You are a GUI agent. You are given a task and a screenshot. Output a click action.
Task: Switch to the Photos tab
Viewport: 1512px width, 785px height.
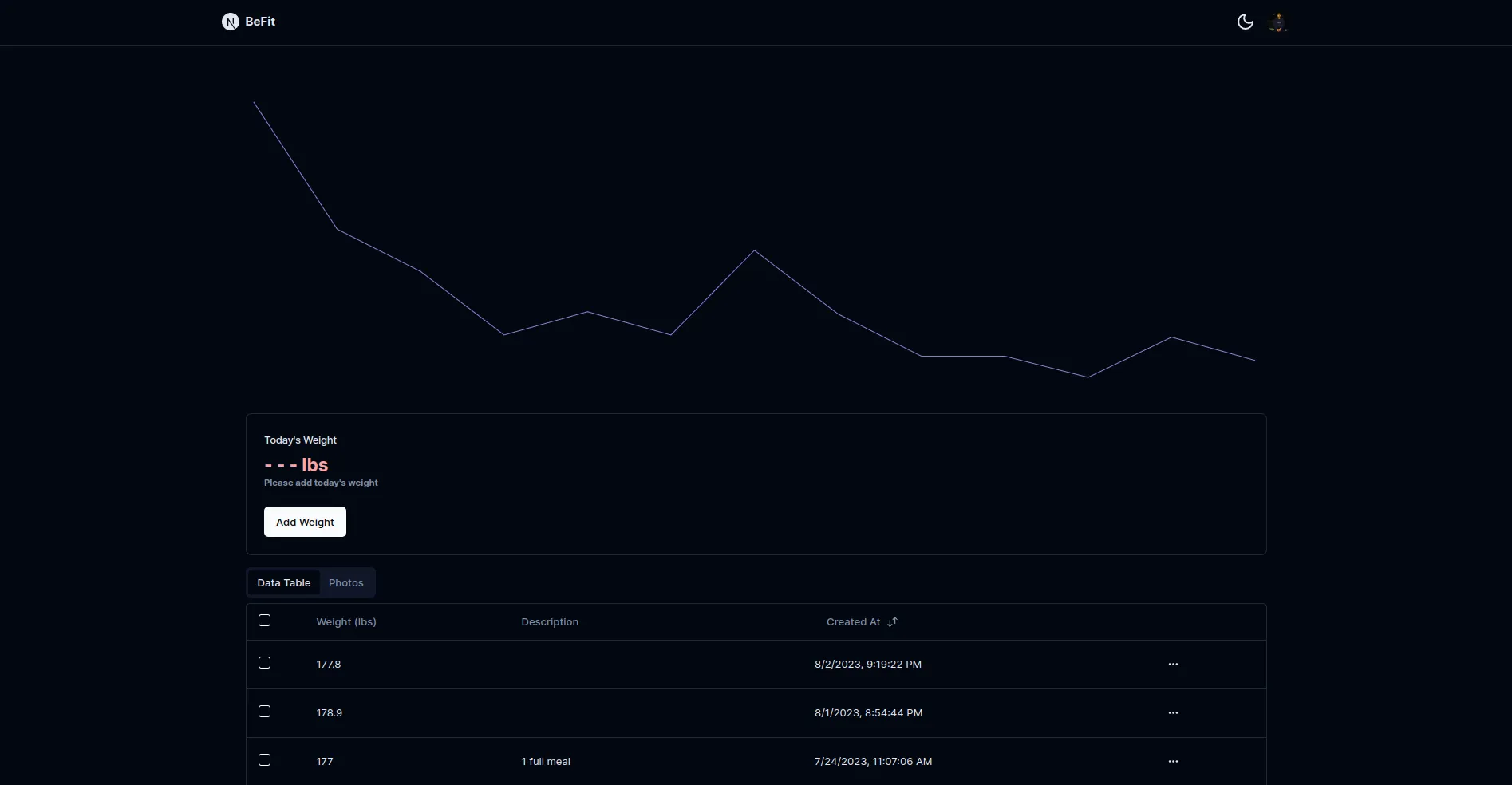pos(345,582)
